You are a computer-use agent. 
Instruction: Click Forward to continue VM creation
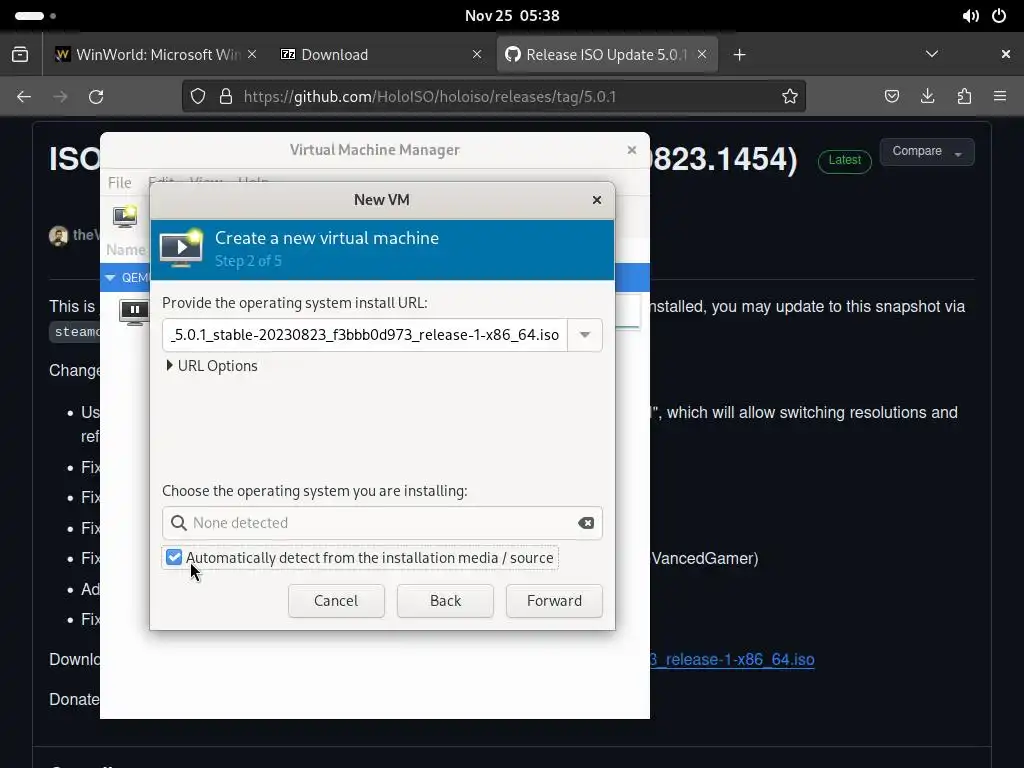(x=554, y=601)
